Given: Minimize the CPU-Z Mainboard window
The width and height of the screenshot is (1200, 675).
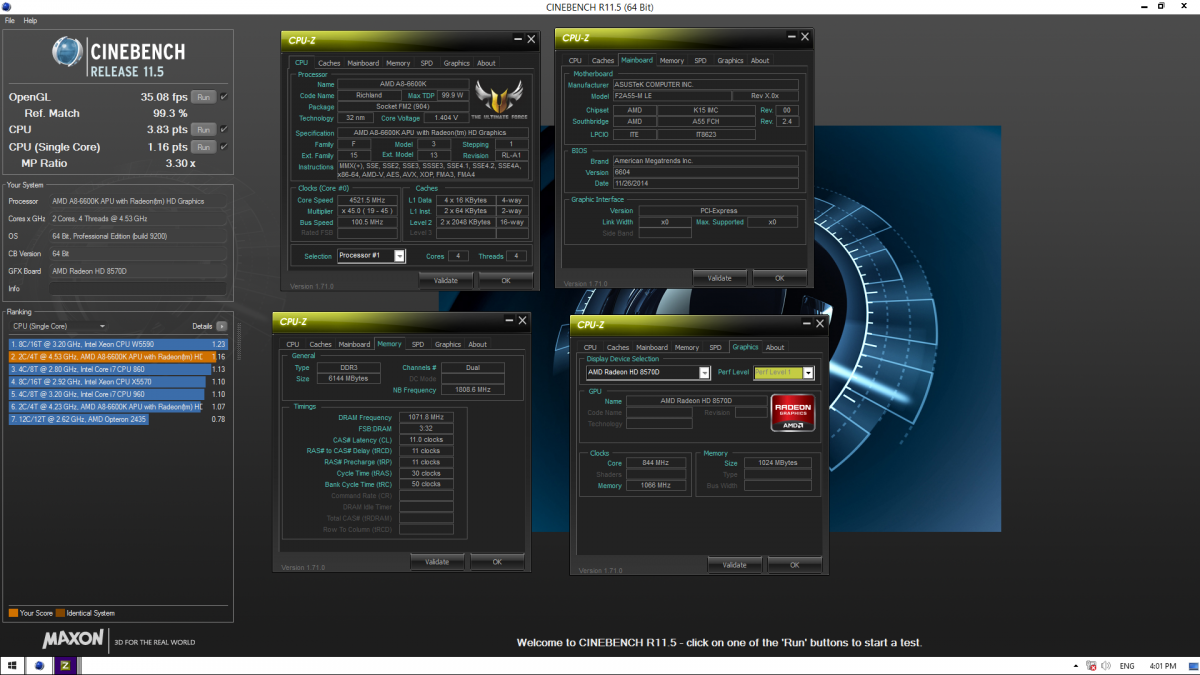Looking at the screenshot, I should pos(792,38).
